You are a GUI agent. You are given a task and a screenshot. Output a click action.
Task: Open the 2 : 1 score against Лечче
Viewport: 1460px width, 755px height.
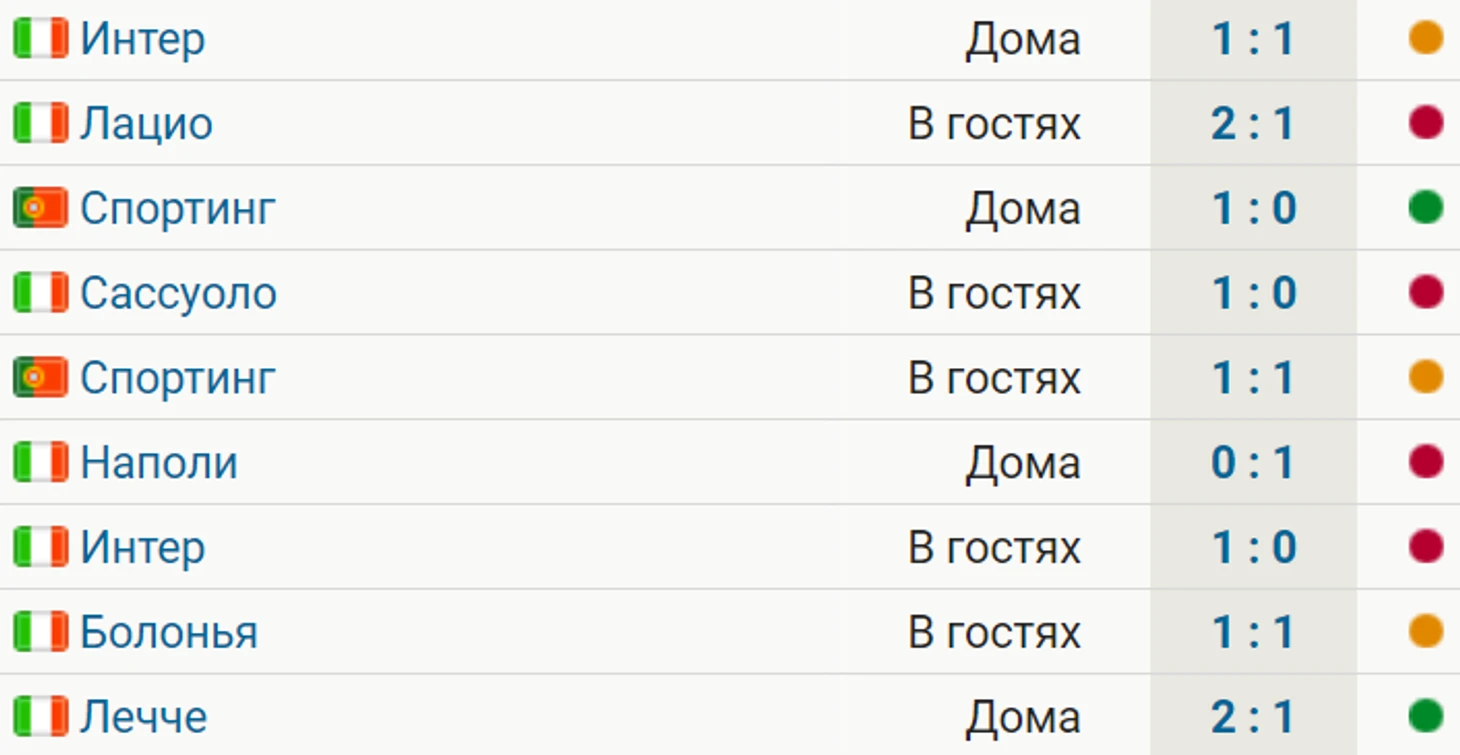(1253, 717)
